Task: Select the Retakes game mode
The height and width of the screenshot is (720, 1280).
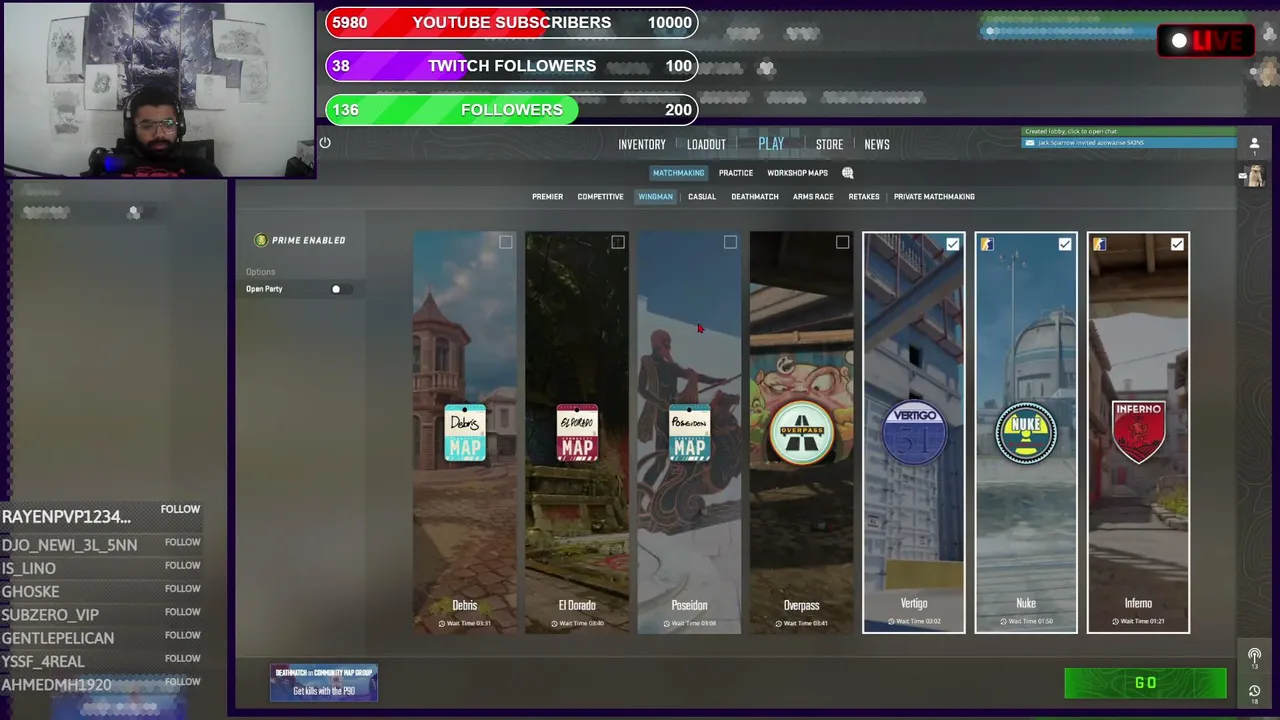Action: click(x=864, y=197)
